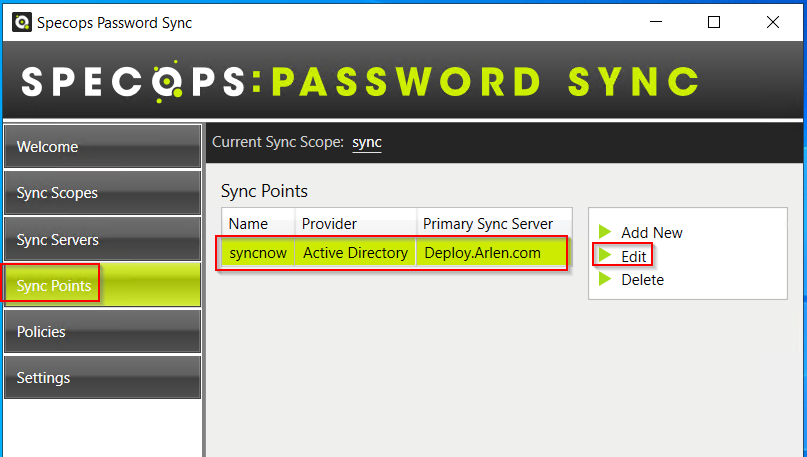Image resolution: width=807 pixels, height=457 pixels.
Task: Click the green arrow beside Delete
Action: pyautogui.click(x=605, y=279)
